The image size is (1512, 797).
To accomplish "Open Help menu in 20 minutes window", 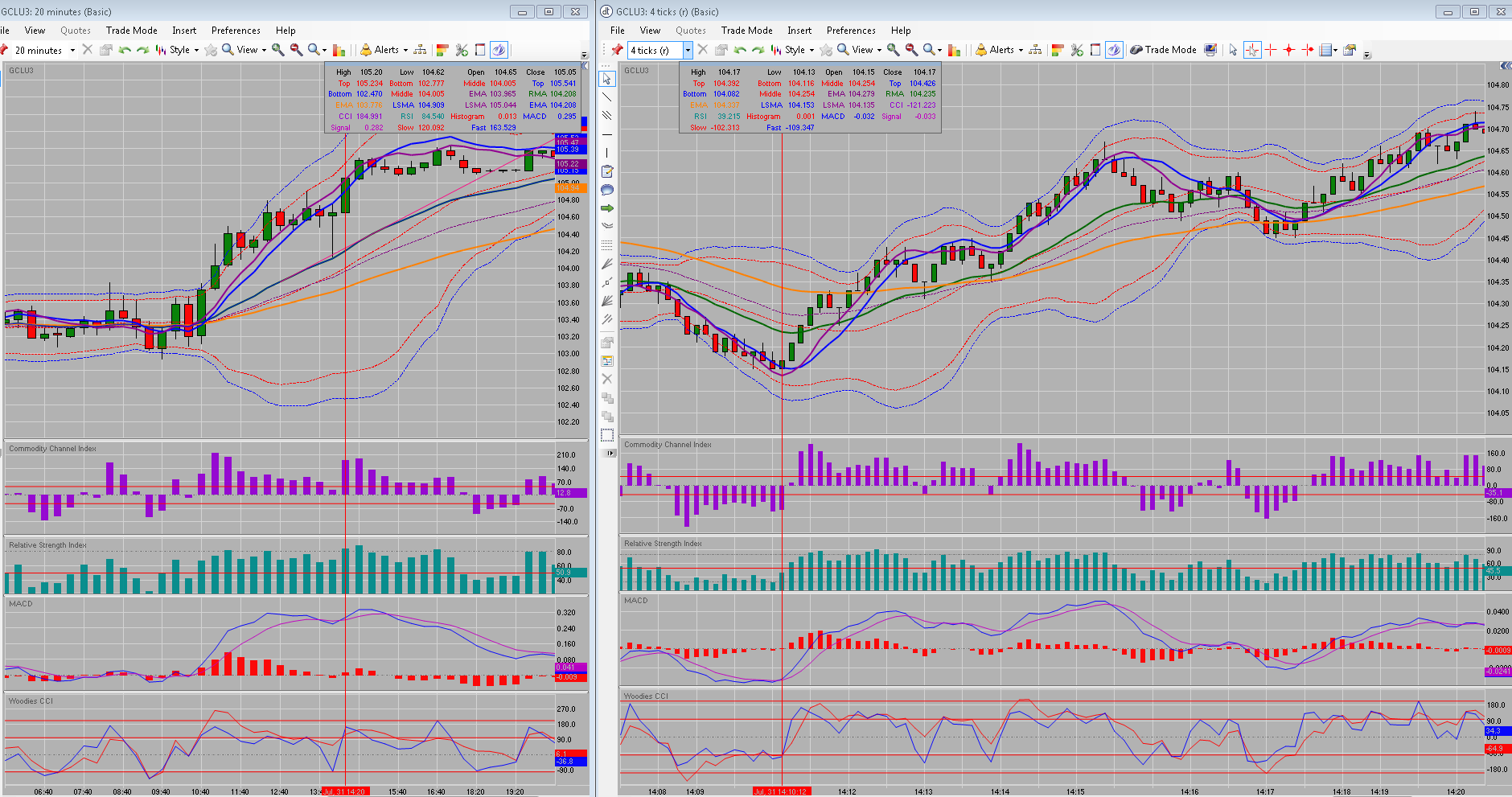I will [286, 31].
